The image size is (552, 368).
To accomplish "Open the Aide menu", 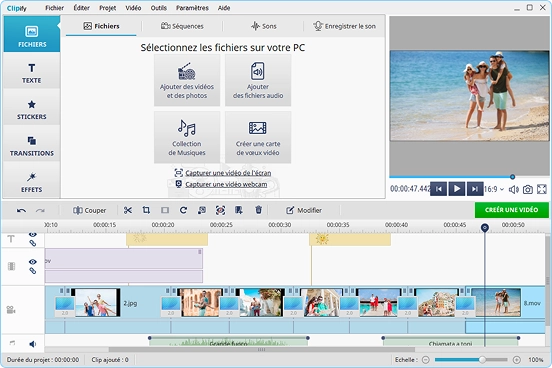I will [x=224, y=8].
